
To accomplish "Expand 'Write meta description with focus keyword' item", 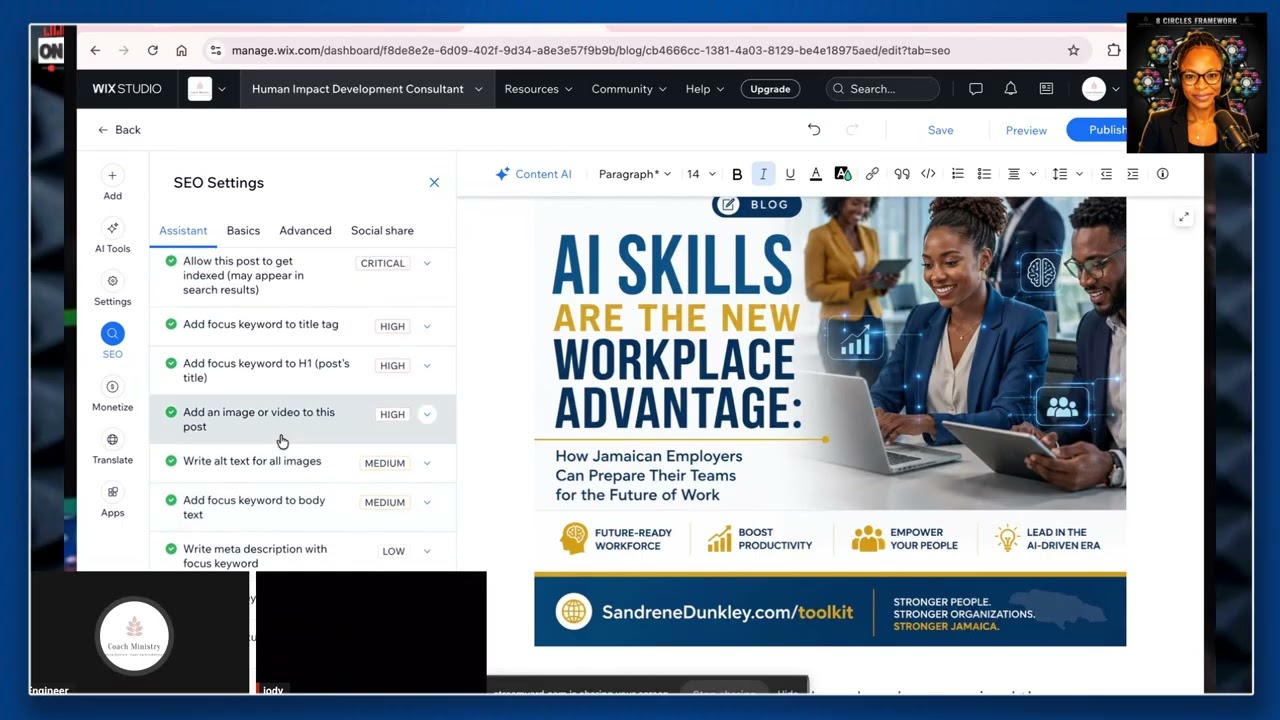I will (427, 551).
